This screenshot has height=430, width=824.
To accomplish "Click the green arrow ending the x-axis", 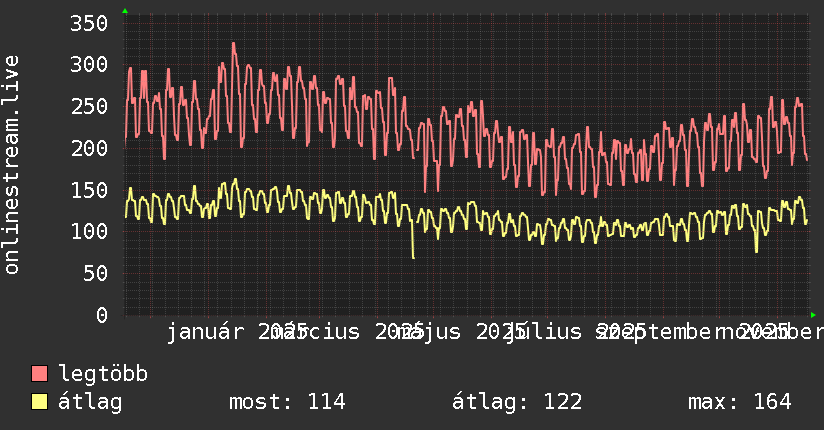I will [x=813, y=315].
